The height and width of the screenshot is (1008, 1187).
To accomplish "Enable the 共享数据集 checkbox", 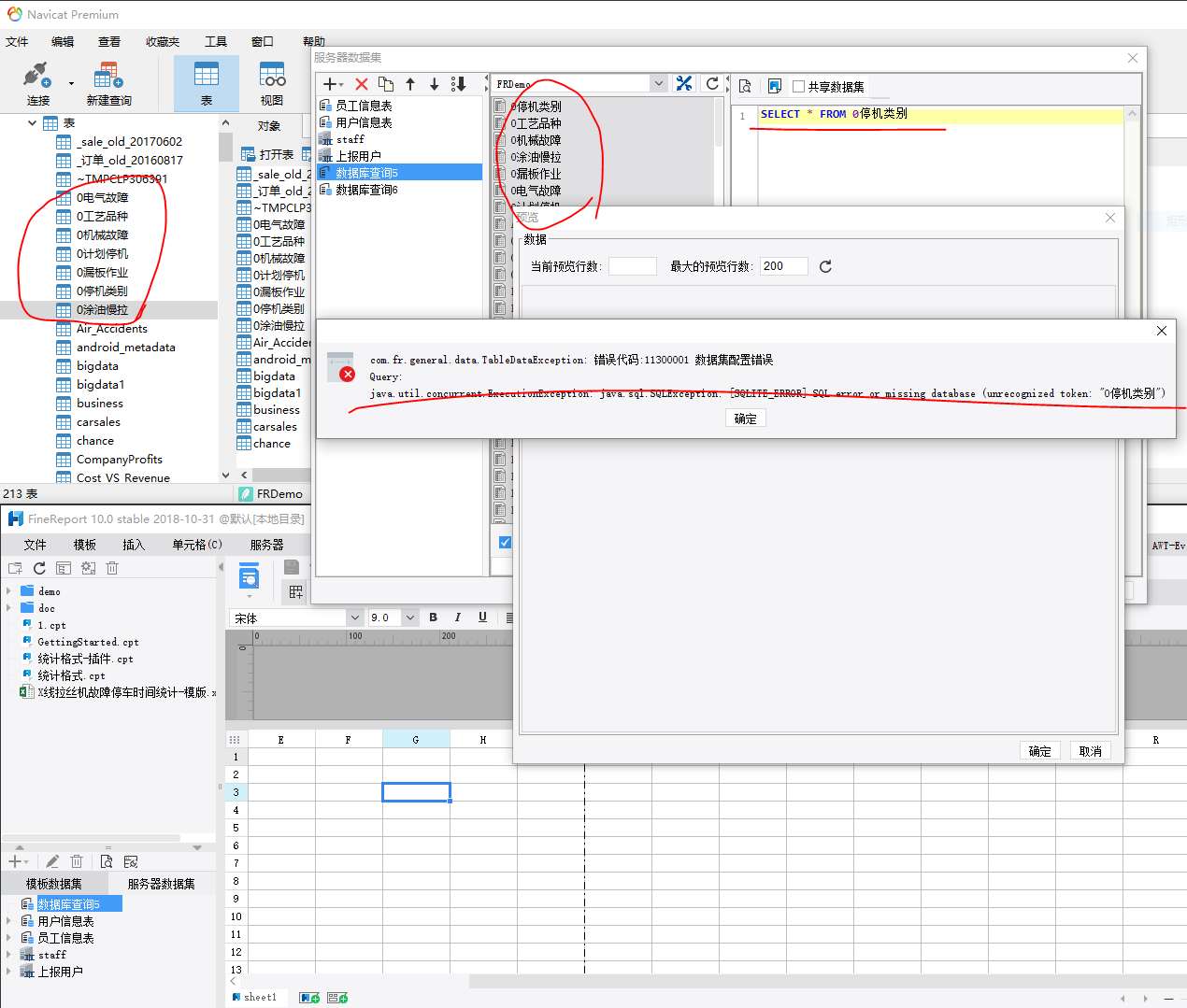I will 799,87.
